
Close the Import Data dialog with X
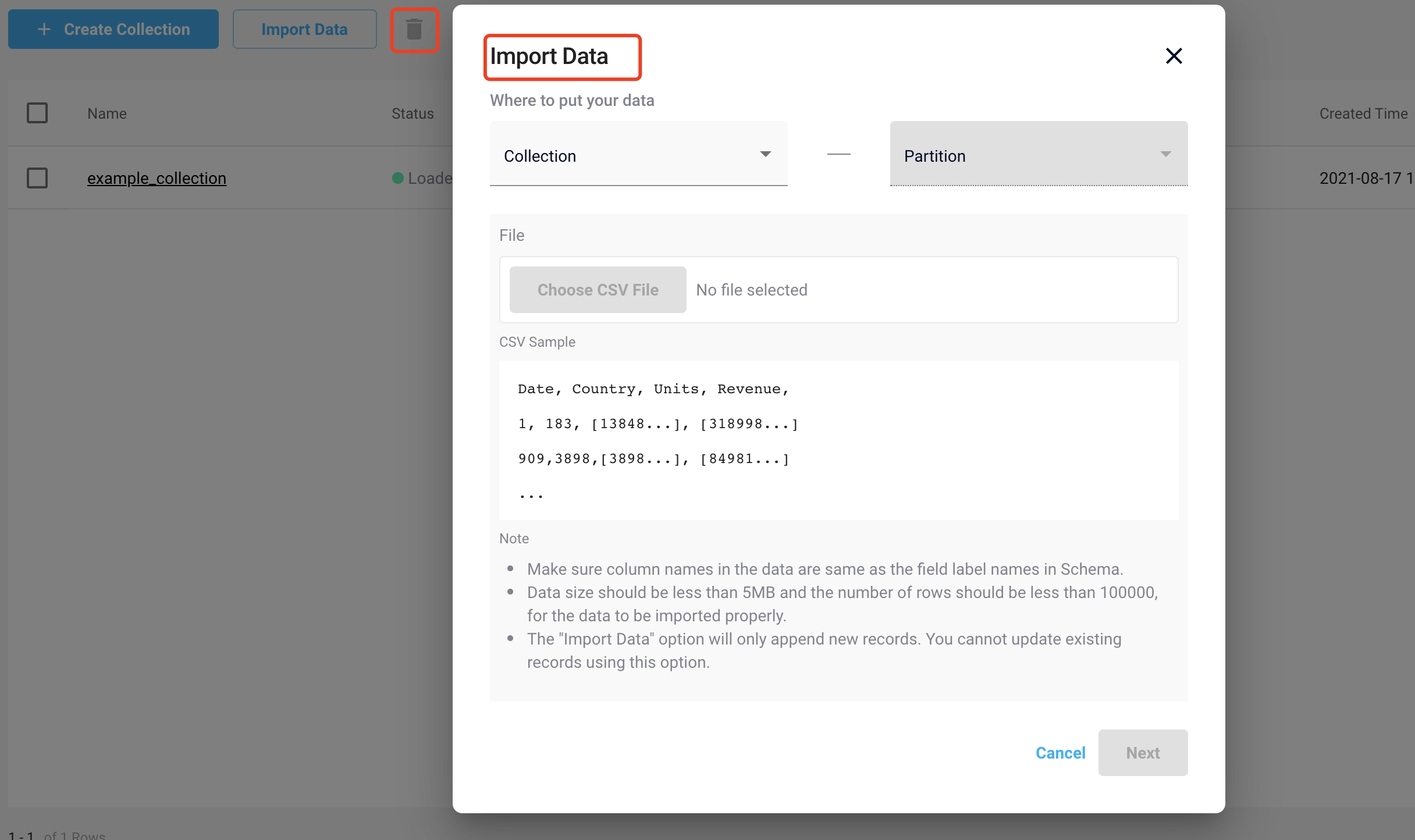tap(1174, 56)
